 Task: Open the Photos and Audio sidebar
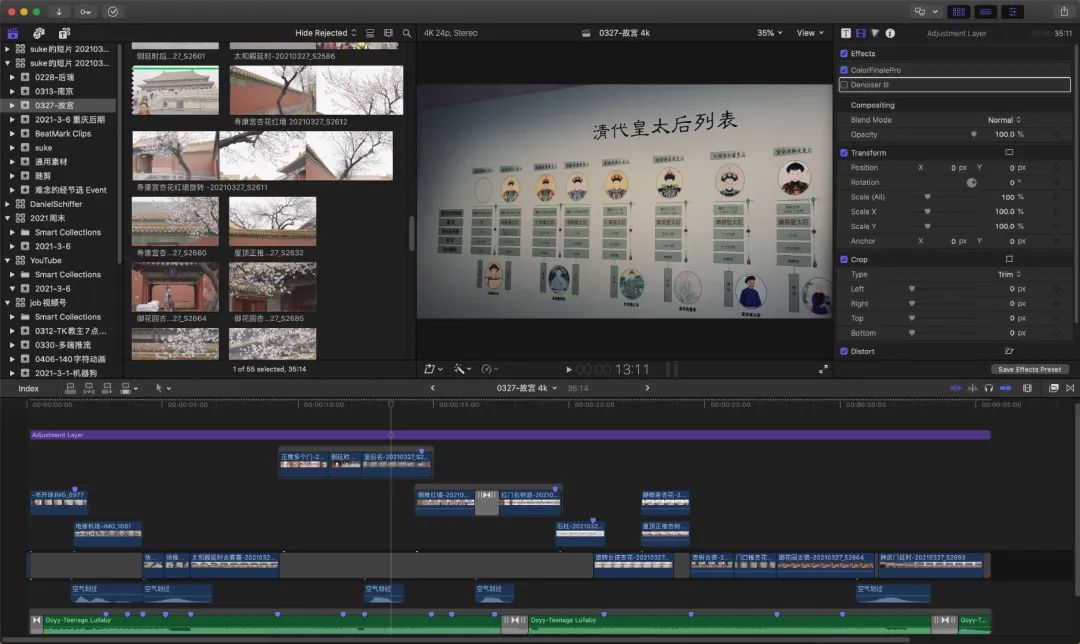click(x=39, y=33)
